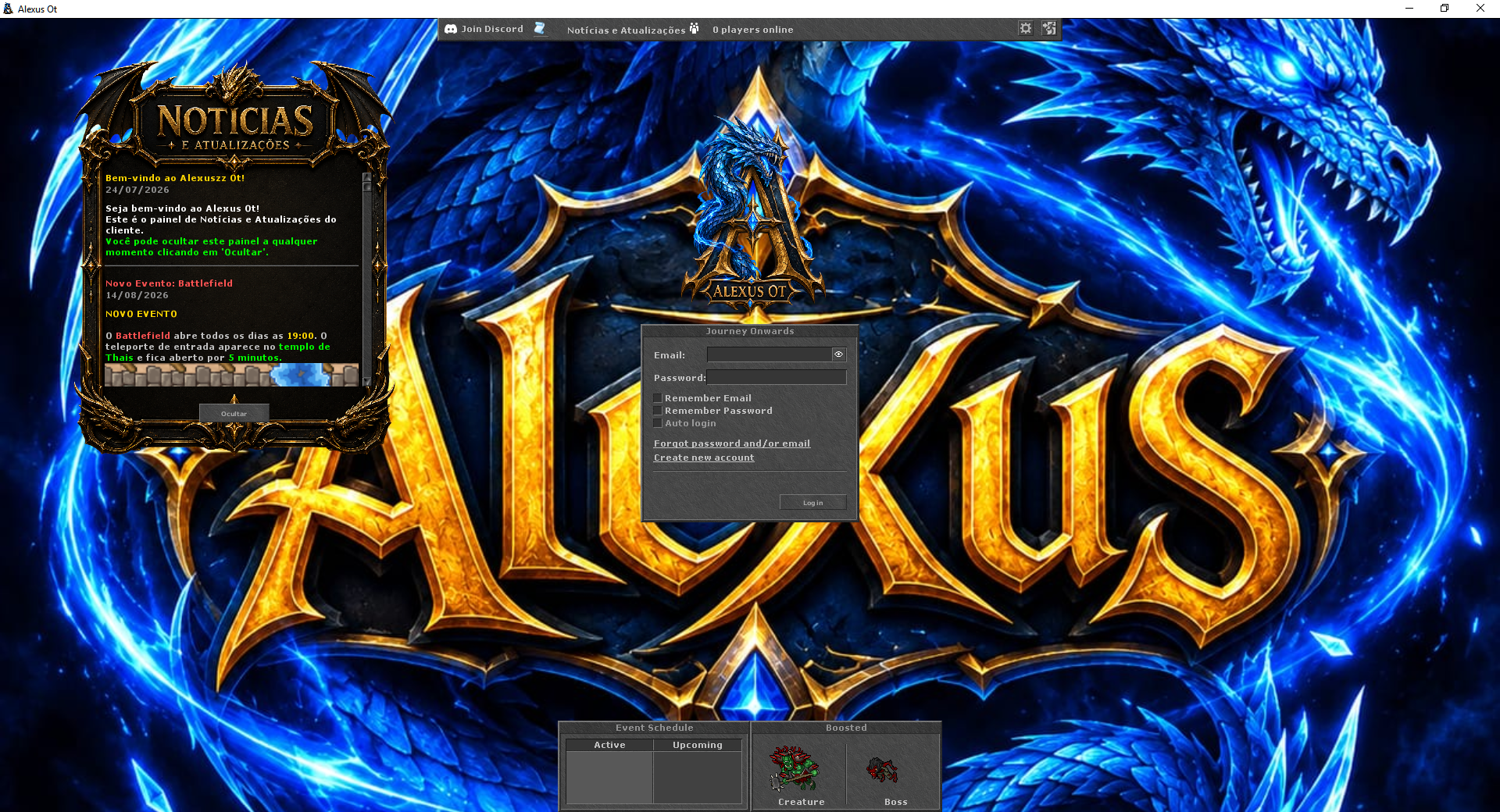Click the 'Bem-vindo ao Alexuszz Ot!' news headline
The height and width of the screenshot is (812, 1500).
175,178
